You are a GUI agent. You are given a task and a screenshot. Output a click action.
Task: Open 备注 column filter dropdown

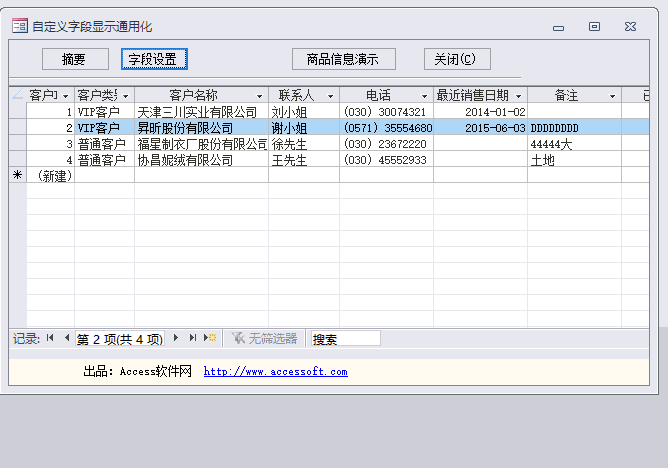tap(613, 96)
